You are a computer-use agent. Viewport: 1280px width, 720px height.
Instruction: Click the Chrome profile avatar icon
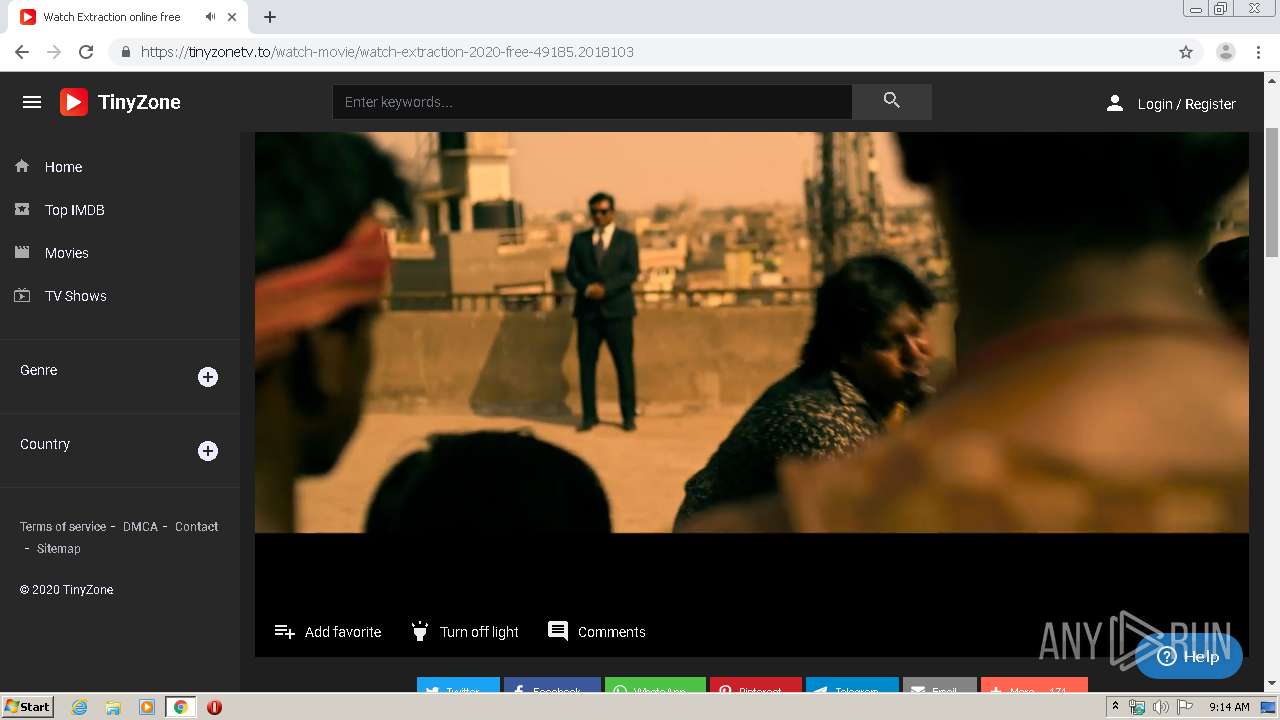(x=1226, y=52)
